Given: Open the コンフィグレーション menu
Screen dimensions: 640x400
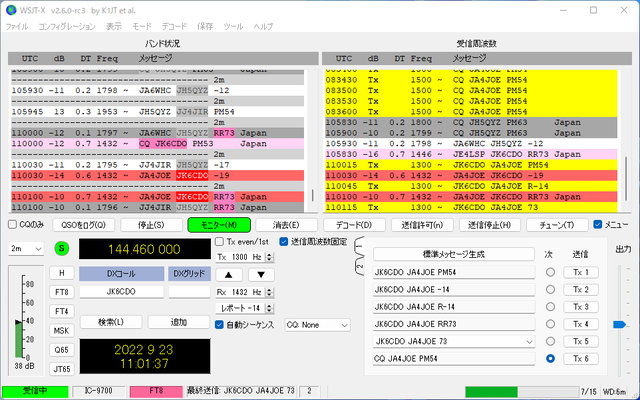Looking at the screenshot, I should click(x=67, y=27).
